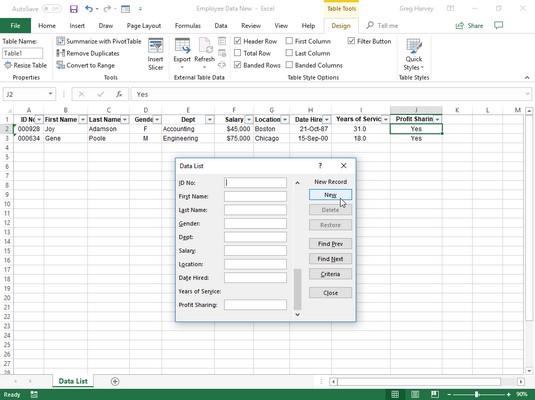This screenshot has height=400, width=535.
Task: Uncheck the Filter Button checkbox
Action: point(351,41)
